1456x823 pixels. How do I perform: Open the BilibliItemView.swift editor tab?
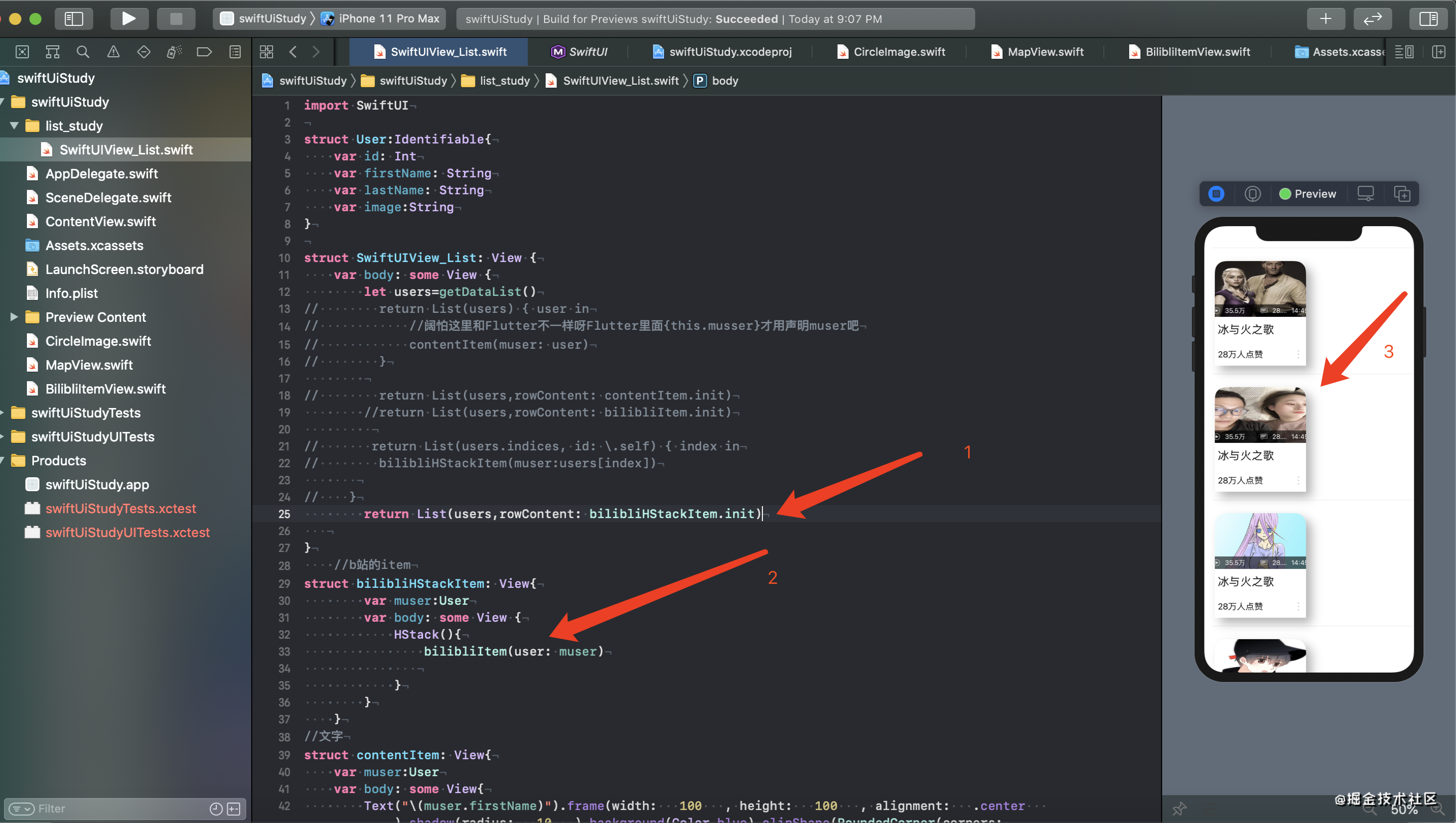pos(1189,52)
